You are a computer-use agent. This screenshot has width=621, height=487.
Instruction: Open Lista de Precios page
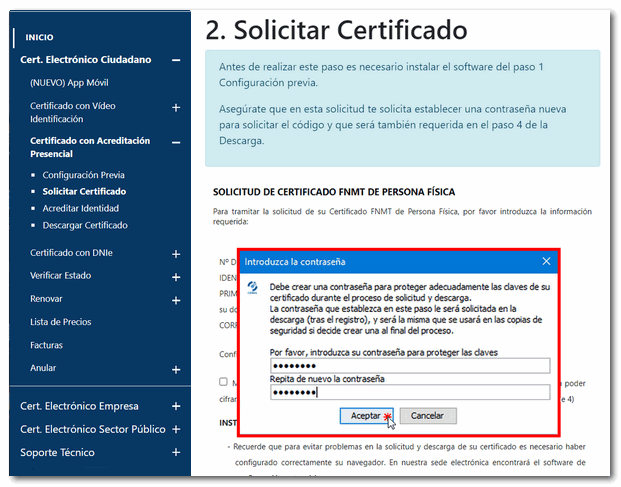pos(60,322)
